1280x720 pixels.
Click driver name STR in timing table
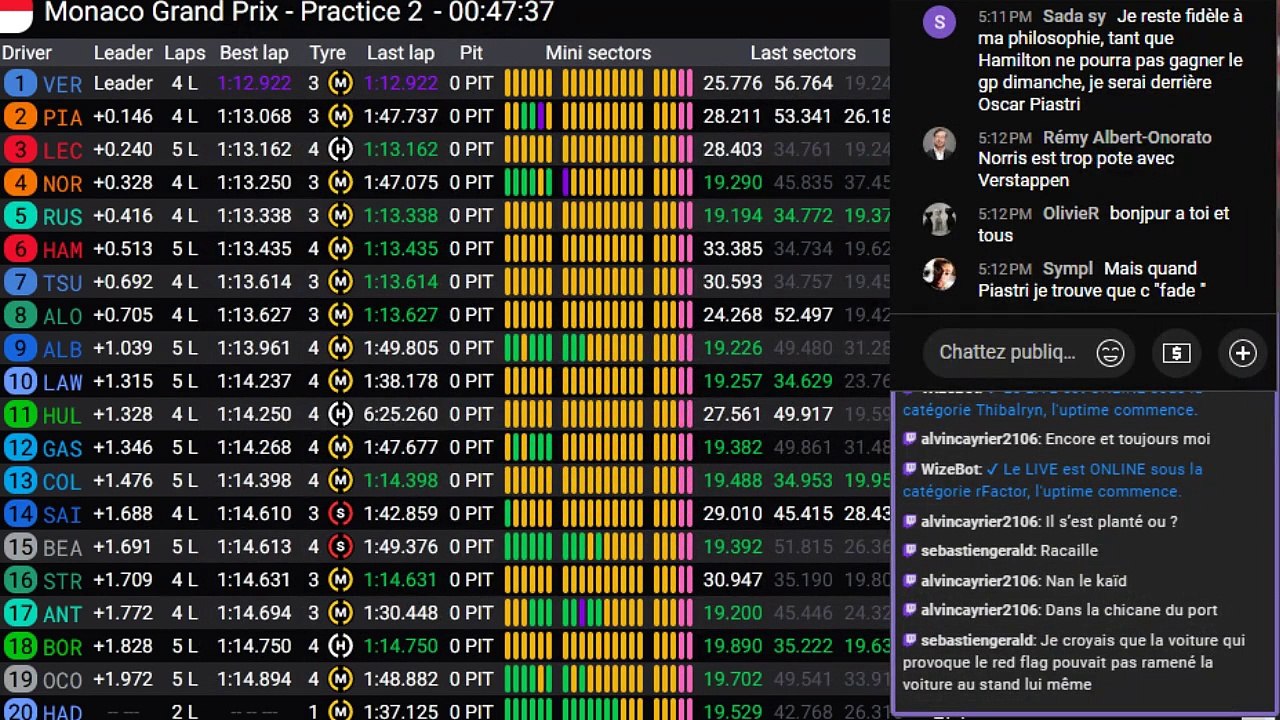(x=62, y=580)
